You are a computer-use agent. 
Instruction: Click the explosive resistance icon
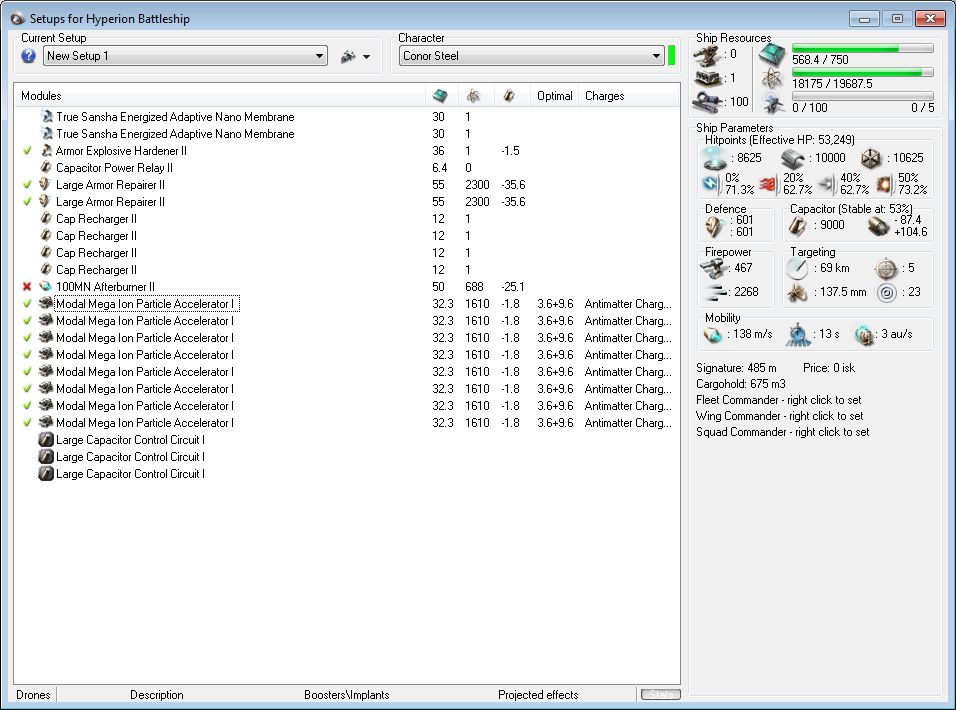tap(884, 183)
